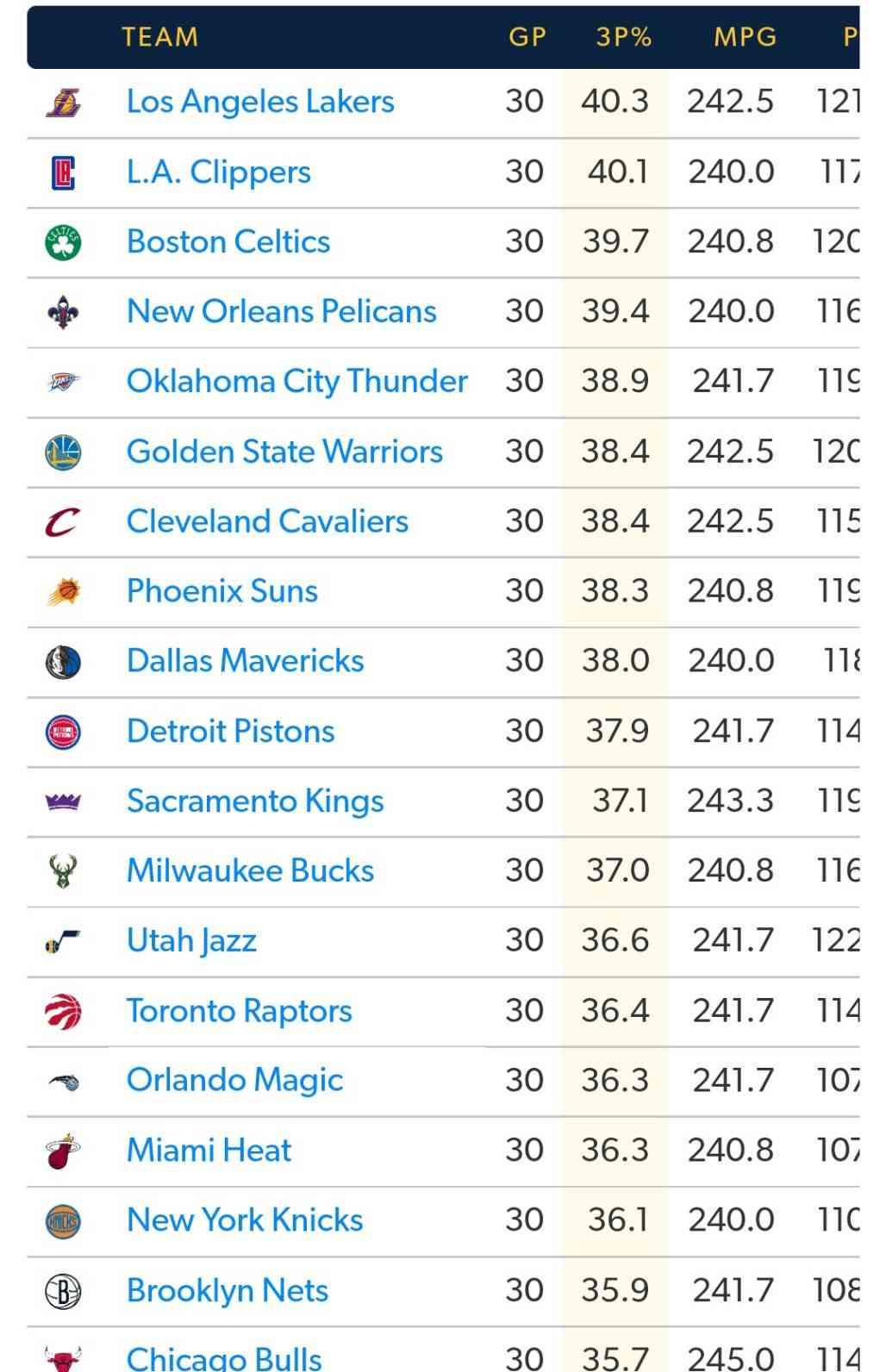Viewport: 886px width, 1372px height.
Task: Click the Toronto Raptors logo icon
Action: pyautogui.click(x=63, y=1011)
